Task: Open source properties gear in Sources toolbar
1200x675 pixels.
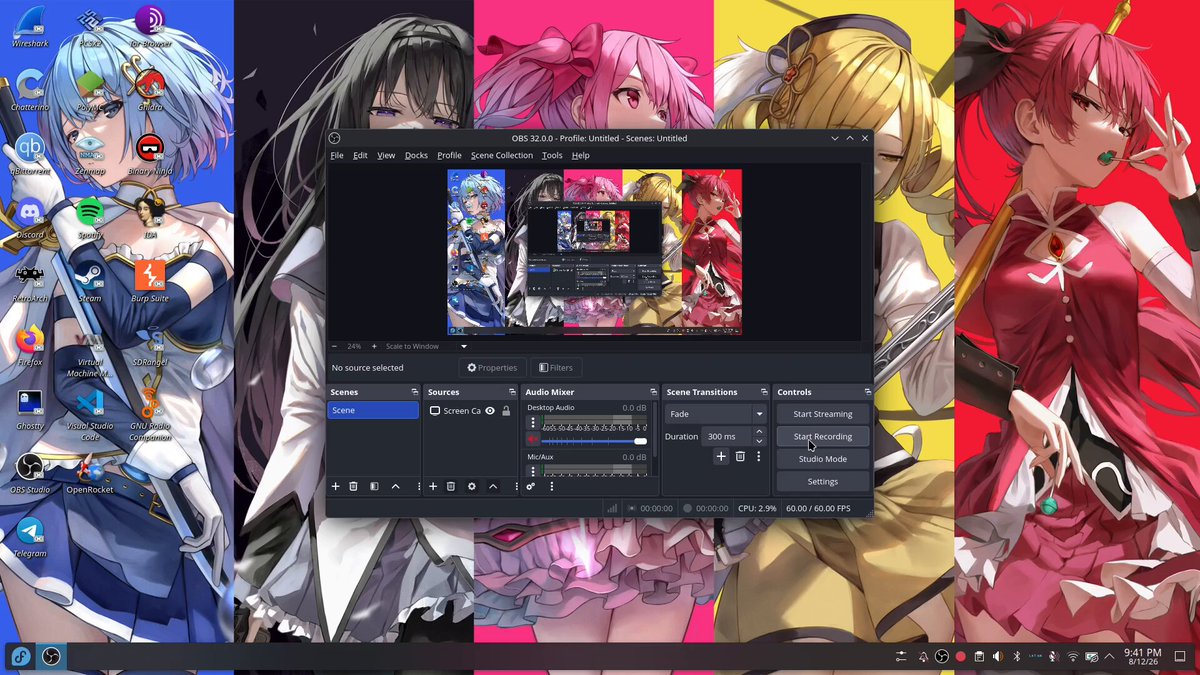Action: click(x=472, y=486)
